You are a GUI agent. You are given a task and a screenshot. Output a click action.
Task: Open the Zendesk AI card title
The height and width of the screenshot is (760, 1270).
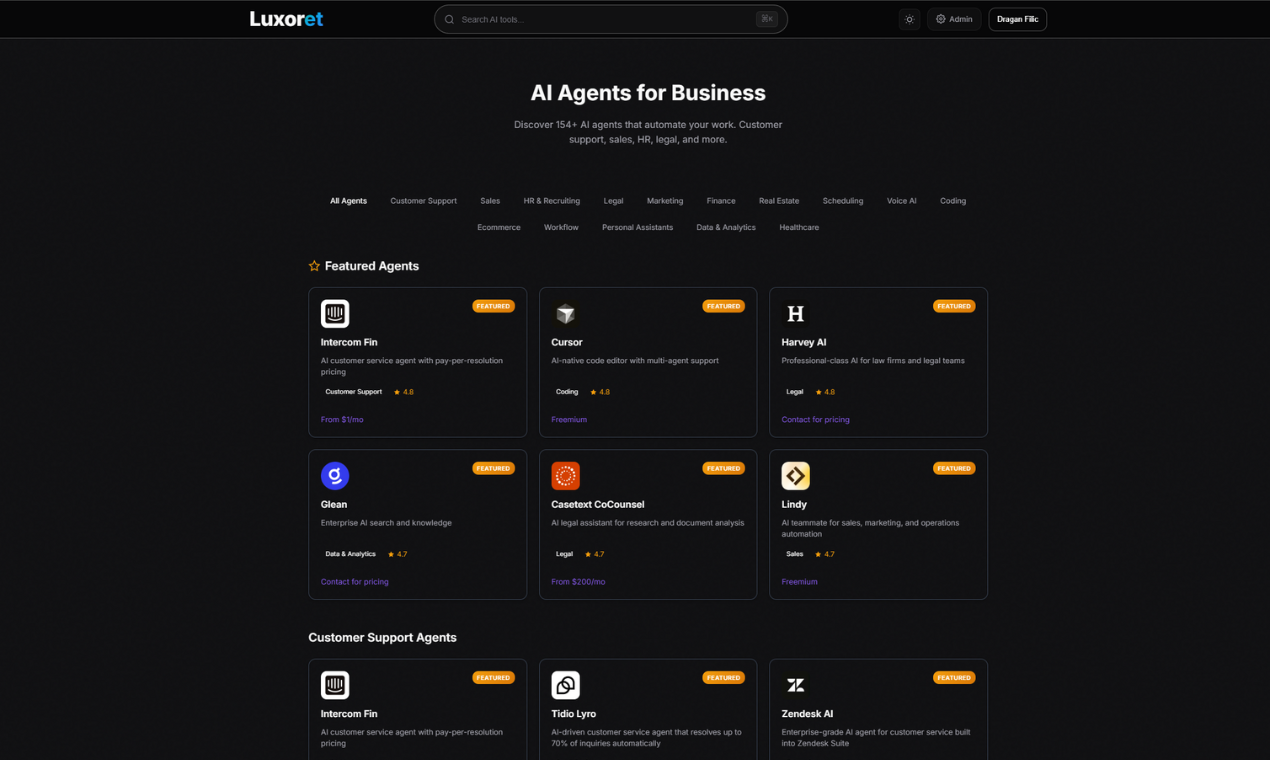(x=807, y=714)
